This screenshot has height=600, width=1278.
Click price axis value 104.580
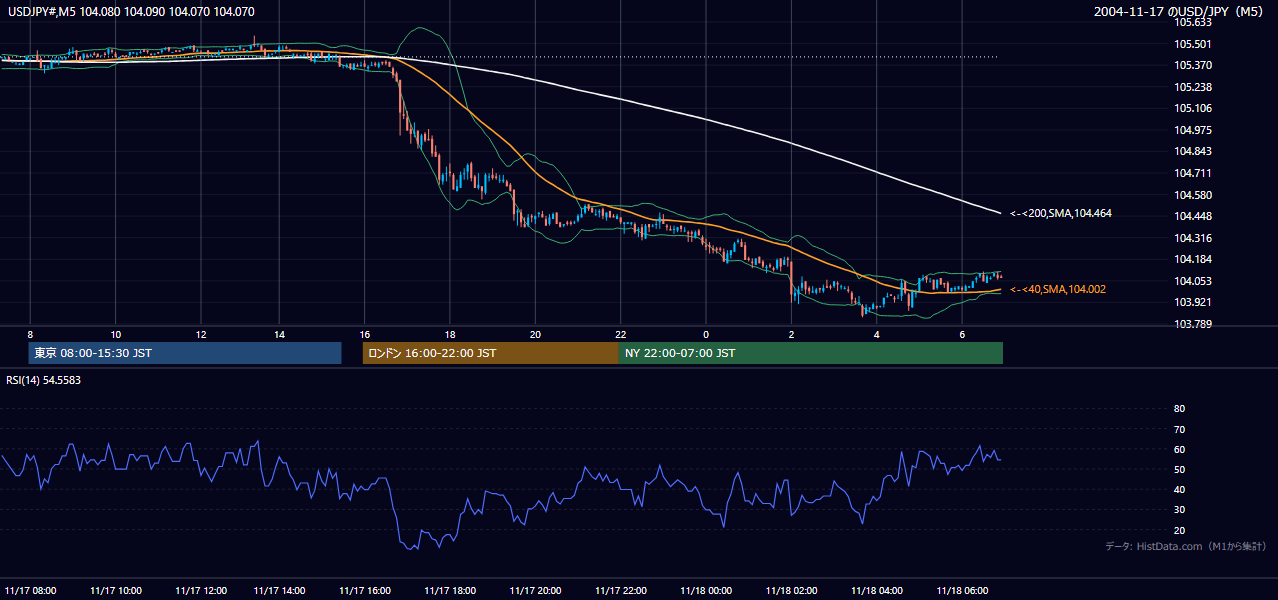pyautogui.click(x=1193, y=195)
